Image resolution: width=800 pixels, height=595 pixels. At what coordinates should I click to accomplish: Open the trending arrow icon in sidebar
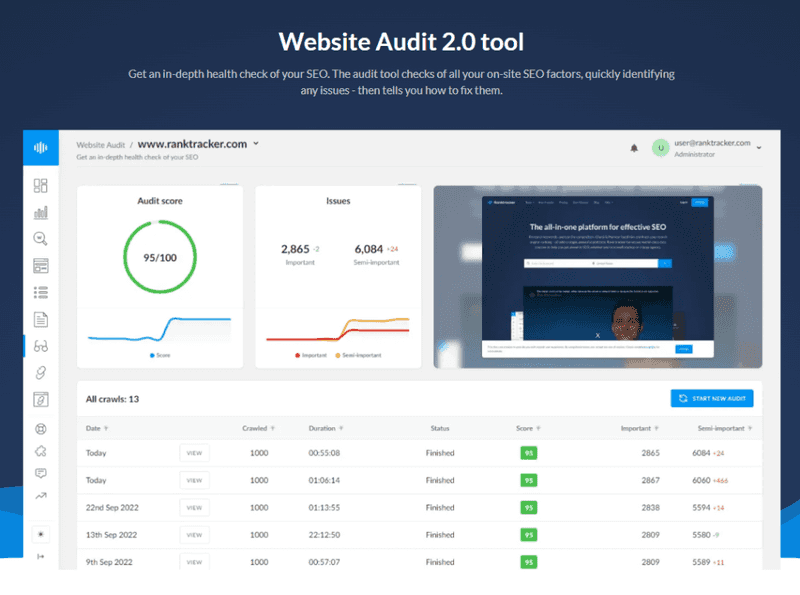41,495
